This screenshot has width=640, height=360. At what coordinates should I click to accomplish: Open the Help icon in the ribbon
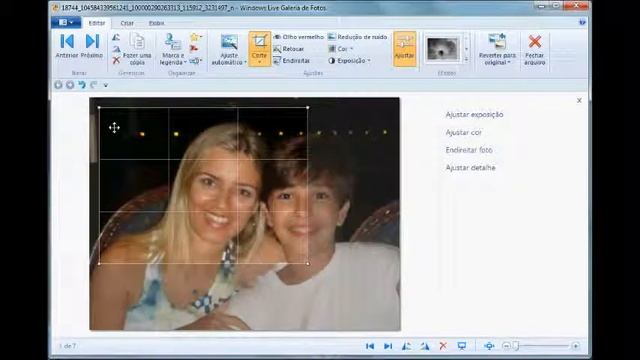[582, 22]
